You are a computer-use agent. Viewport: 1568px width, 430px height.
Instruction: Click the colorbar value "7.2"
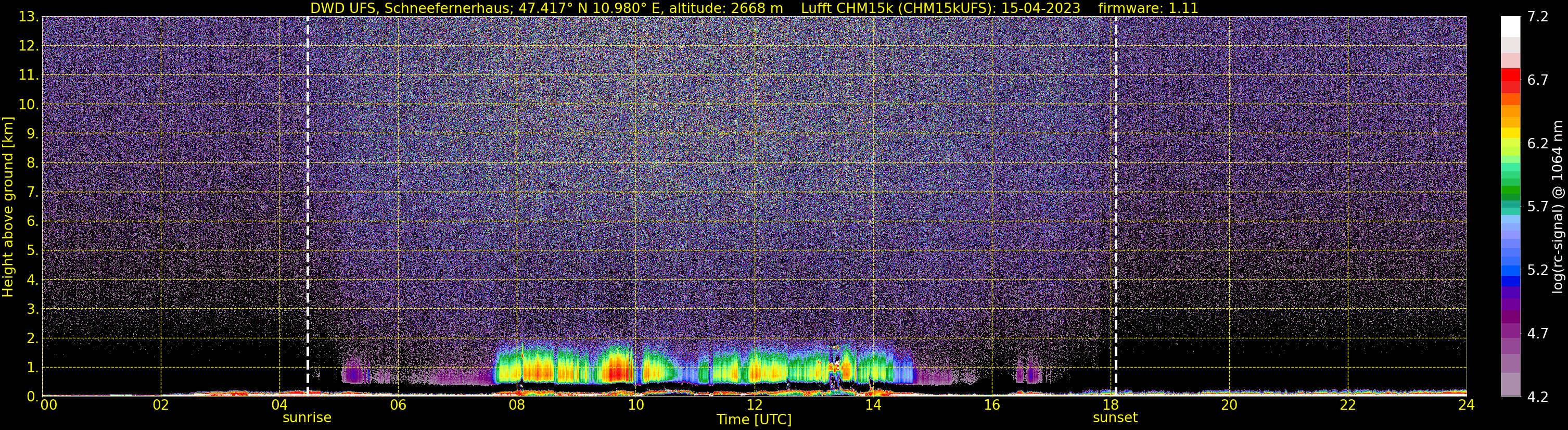(x=1538, y=17)
